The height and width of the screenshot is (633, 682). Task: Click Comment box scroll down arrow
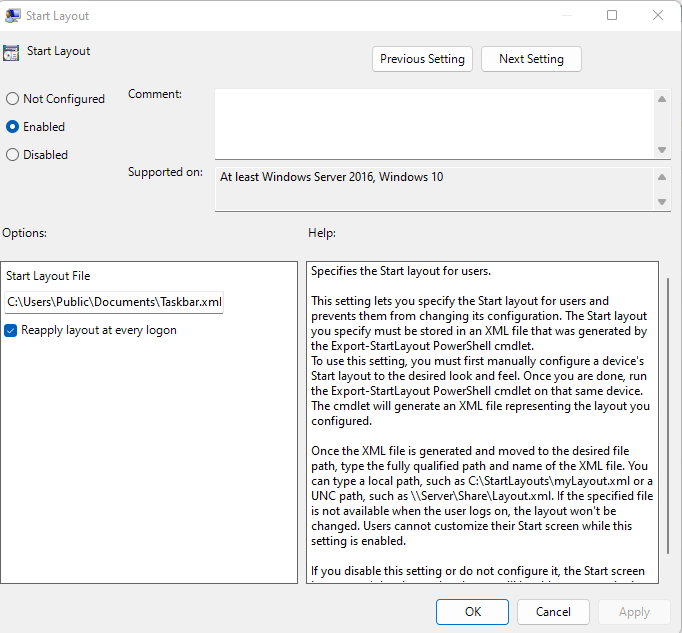tap(662, 150)
